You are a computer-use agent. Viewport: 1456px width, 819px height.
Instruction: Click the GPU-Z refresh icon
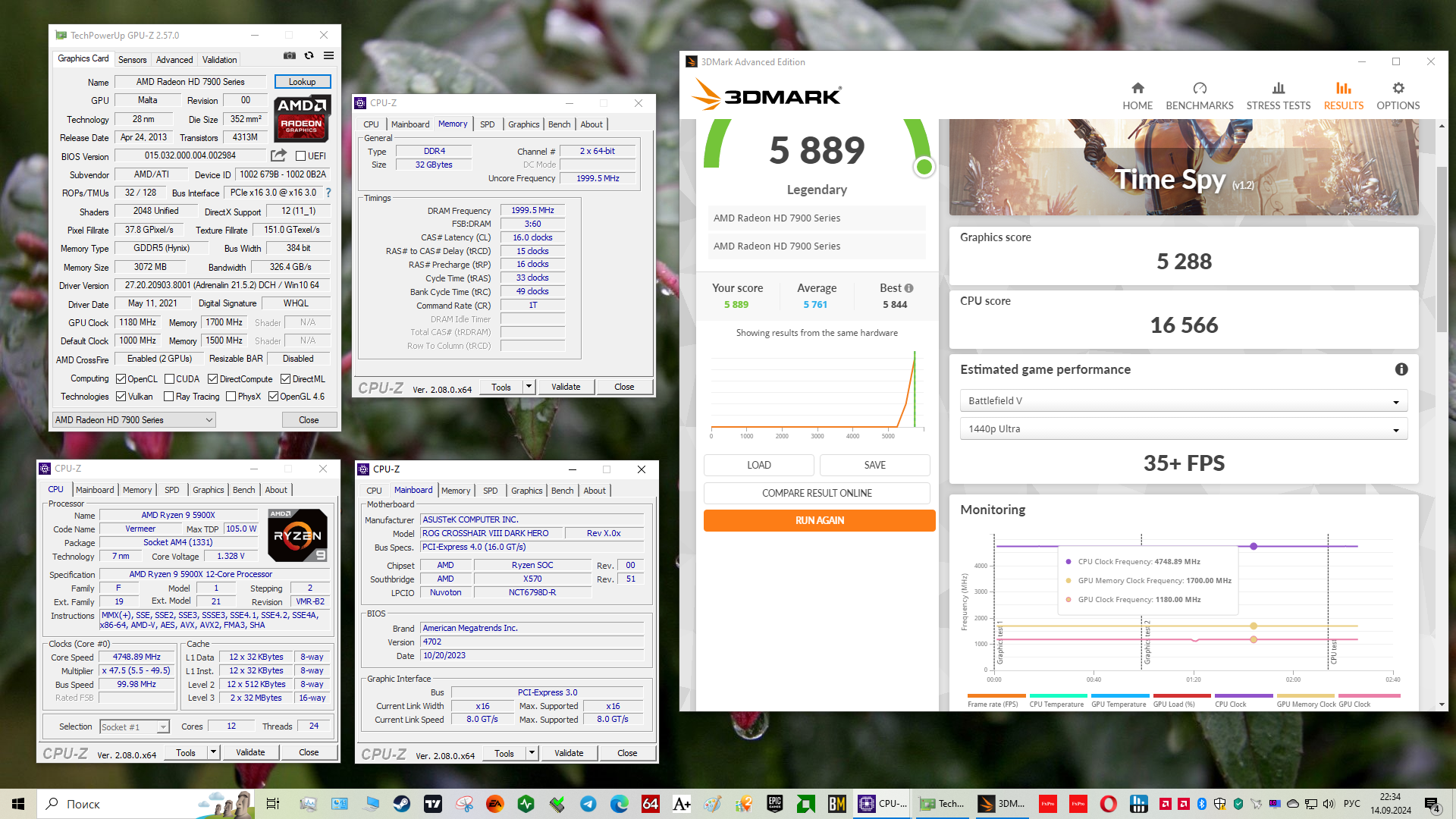click(309, 55)
